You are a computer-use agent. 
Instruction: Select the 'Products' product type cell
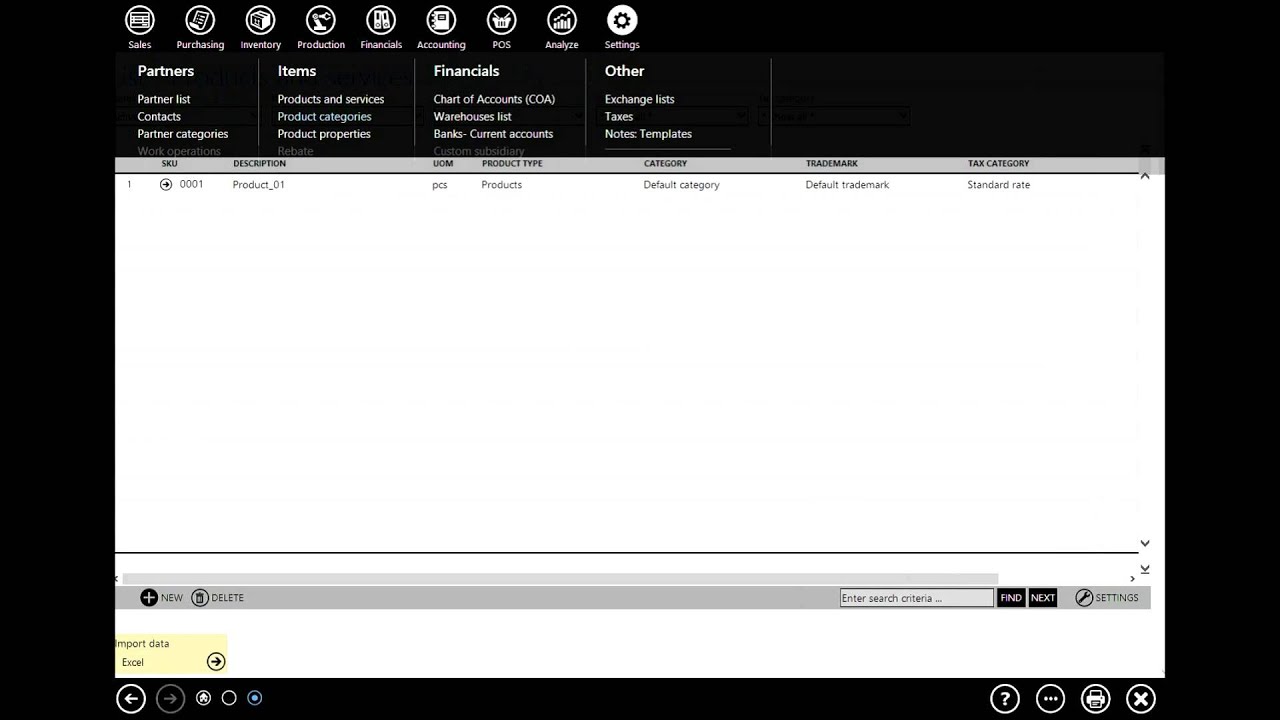point(502,185)
